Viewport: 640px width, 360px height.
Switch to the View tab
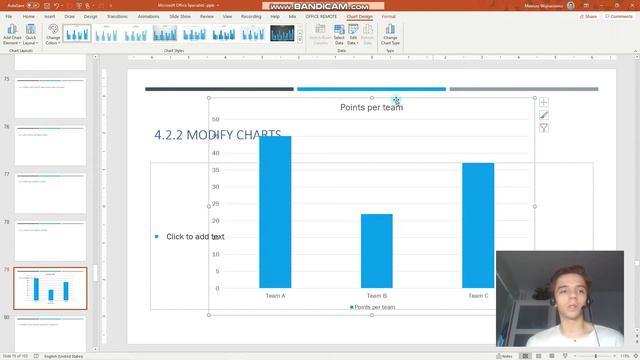(x=227, y=16)
